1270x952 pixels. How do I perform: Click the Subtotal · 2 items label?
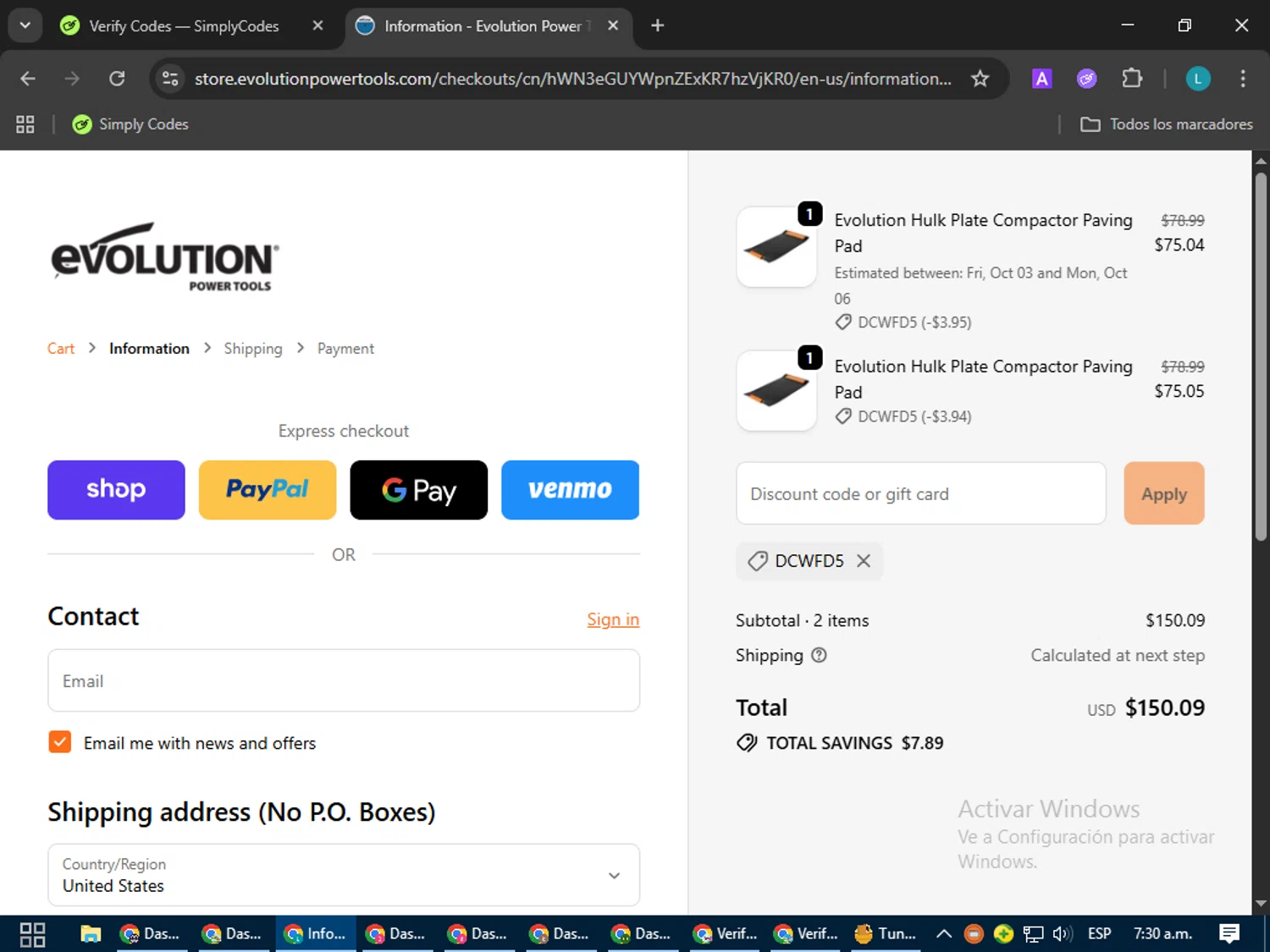click(803, 620)
